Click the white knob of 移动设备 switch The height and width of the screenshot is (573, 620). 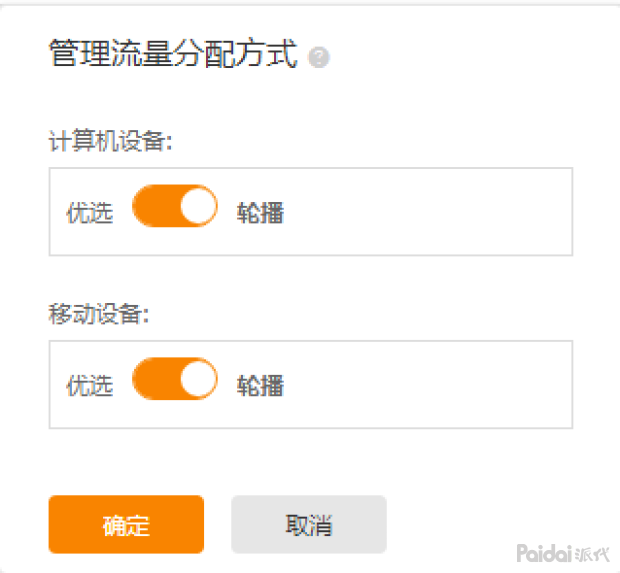tap(198, 379)
